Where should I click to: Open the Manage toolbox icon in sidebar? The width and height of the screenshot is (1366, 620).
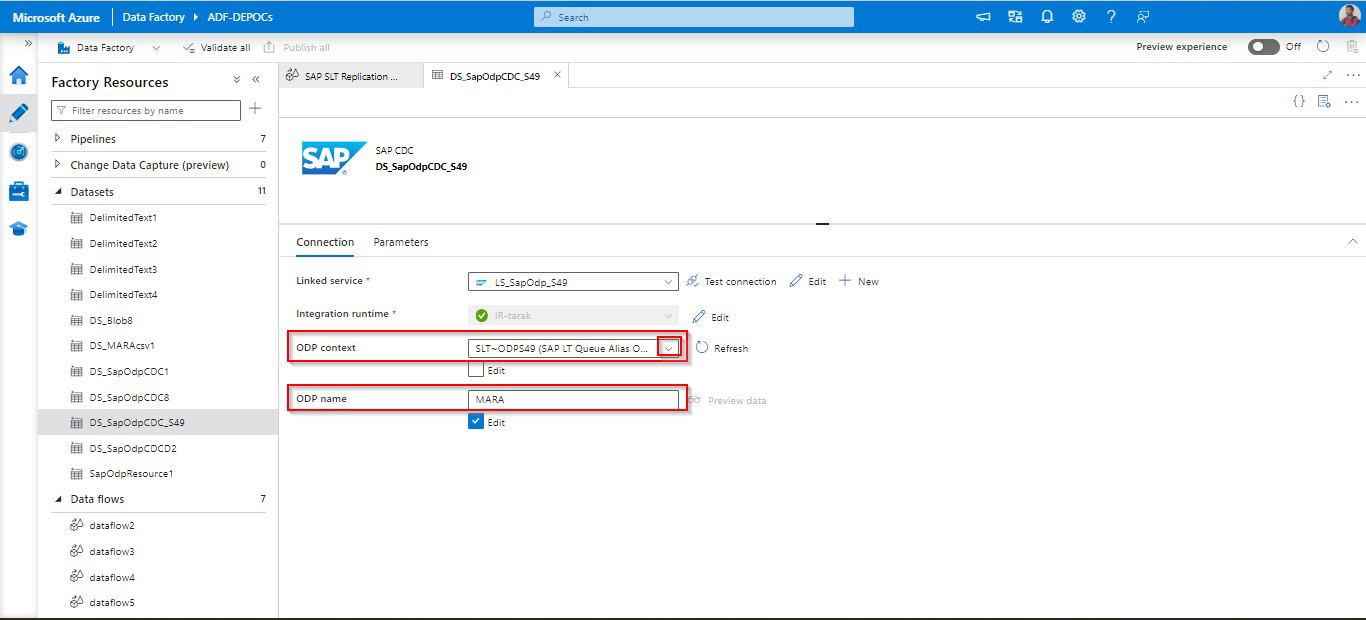(18, 191)
